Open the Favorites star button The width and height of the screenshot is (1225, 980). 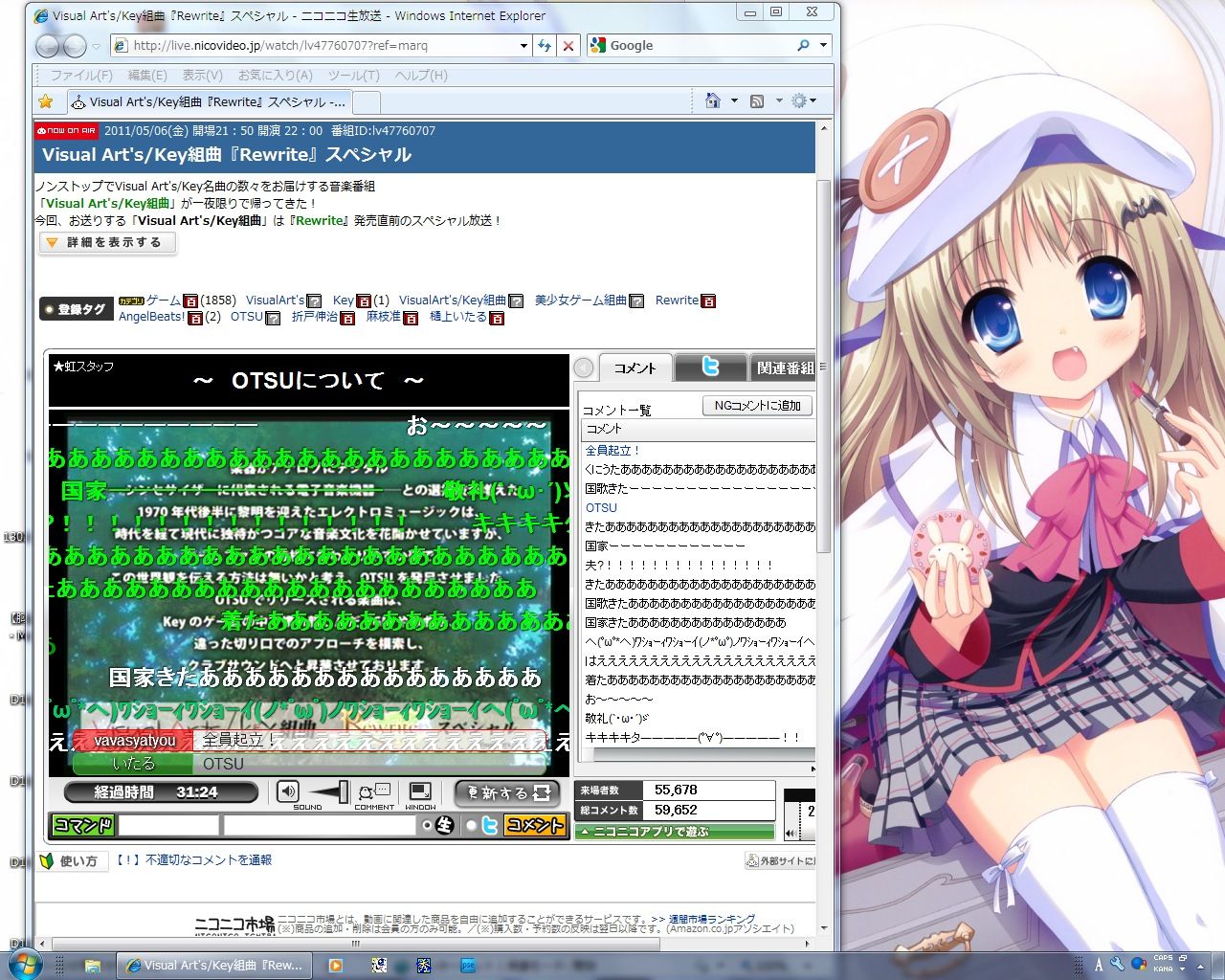[46, 101]
